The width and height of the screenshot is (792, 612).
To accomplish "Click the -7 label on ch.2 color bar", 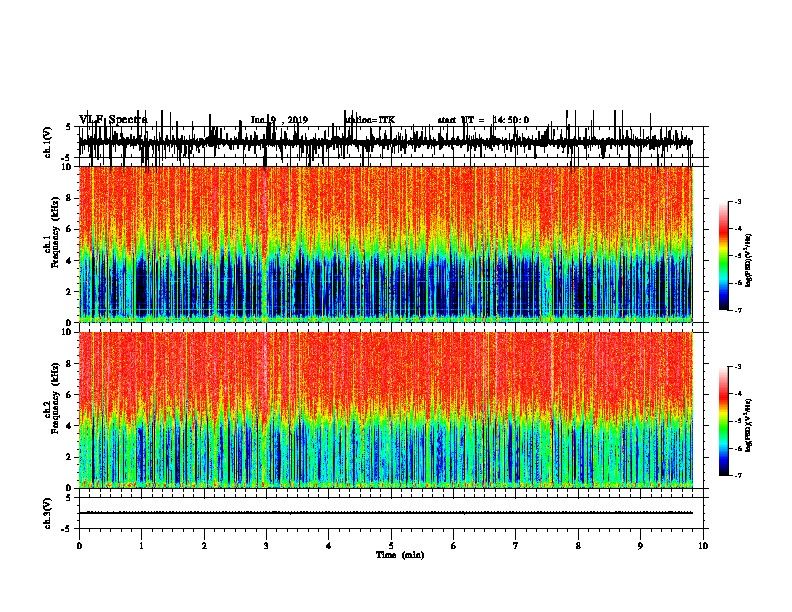I will coord(738,476).
